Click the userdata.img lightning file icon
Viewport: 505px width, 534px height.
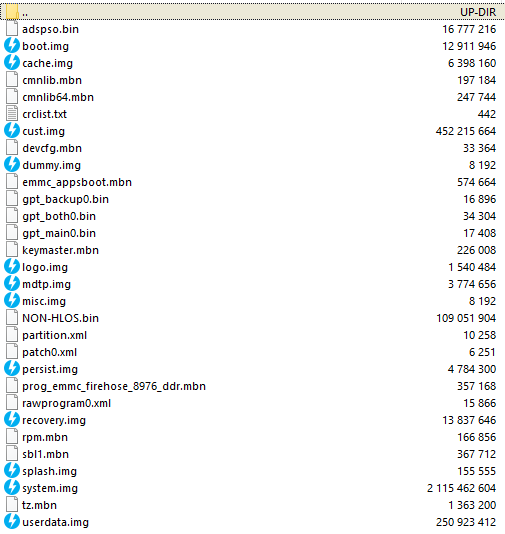coord(12,522)
